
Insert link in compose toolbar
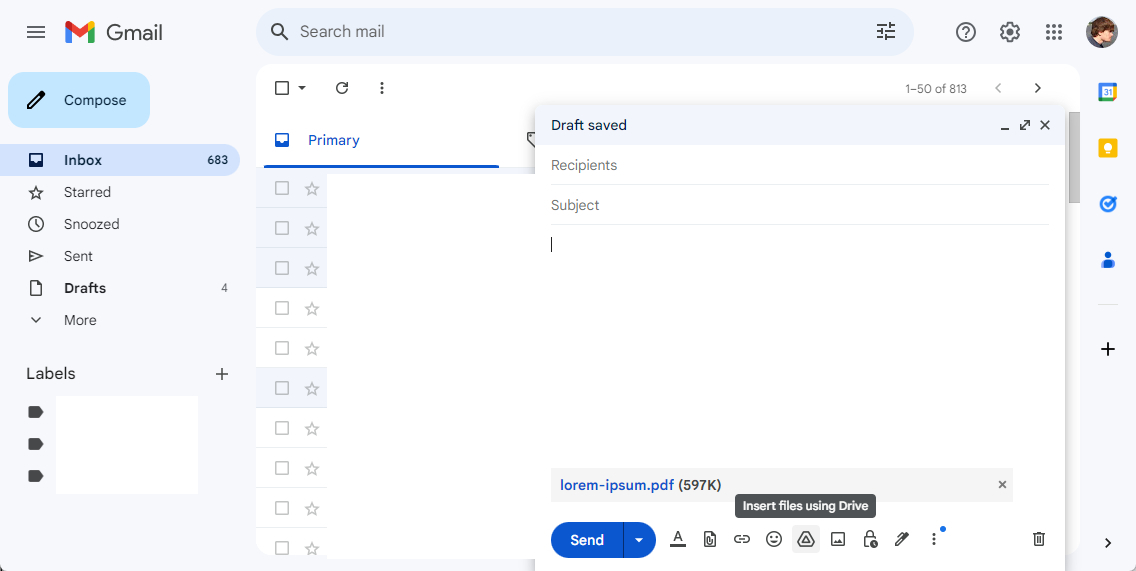click(x=741, y=539)
